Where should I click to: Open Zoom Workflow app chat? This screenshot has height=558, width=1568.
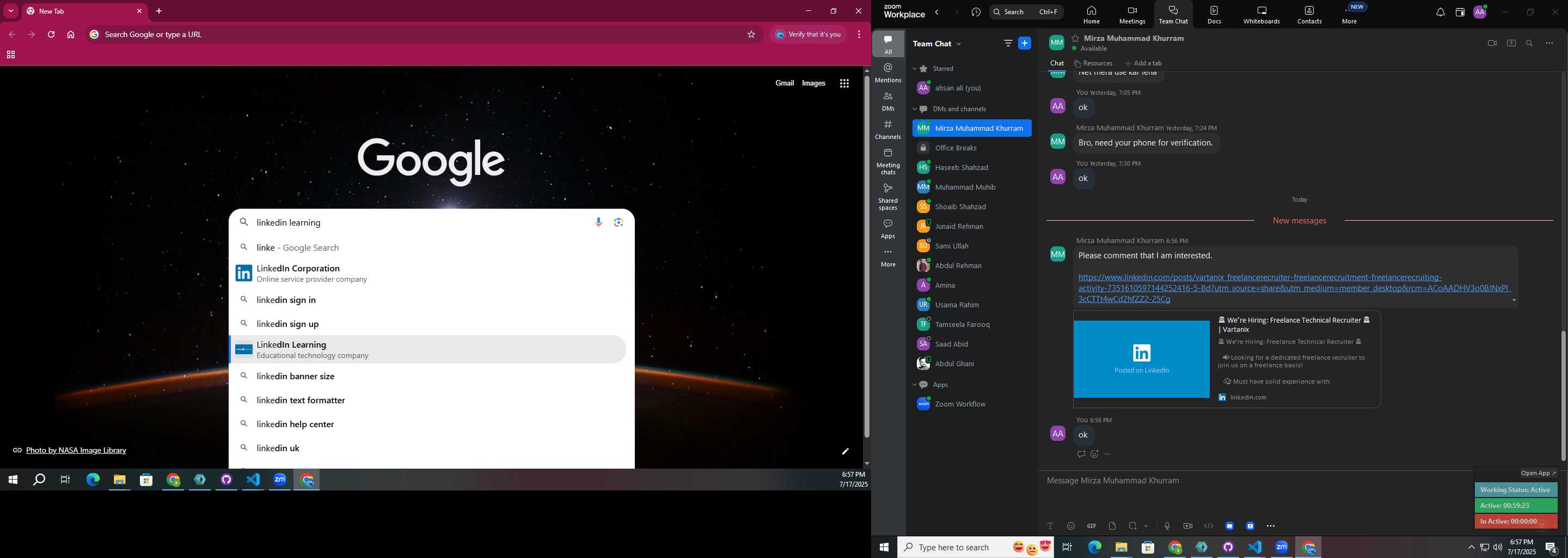click(x=971, y=404)
